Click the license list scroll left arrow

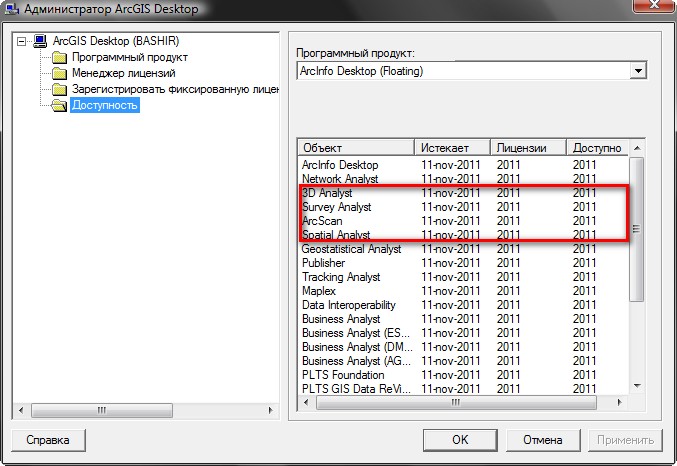307,403
